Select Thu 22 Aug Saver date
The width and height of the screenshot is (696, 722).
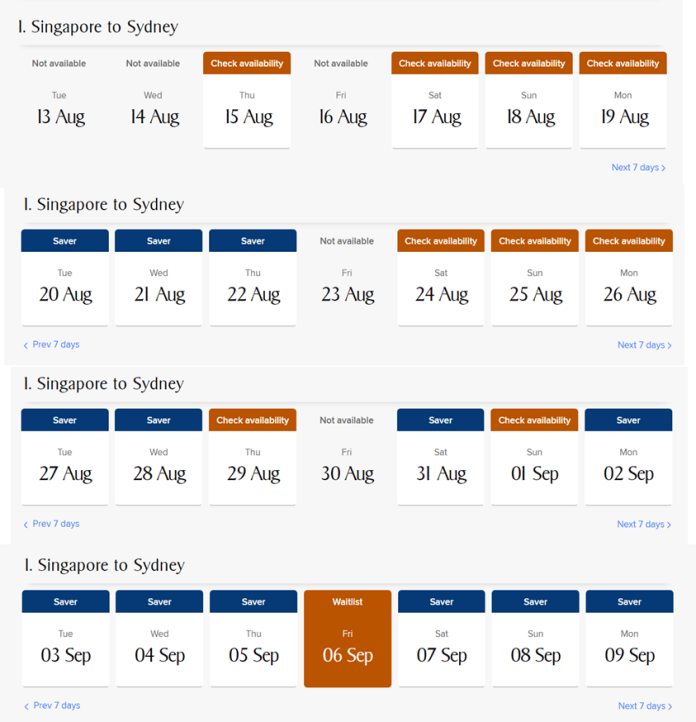pyautogui.click(x=253, y=279)
